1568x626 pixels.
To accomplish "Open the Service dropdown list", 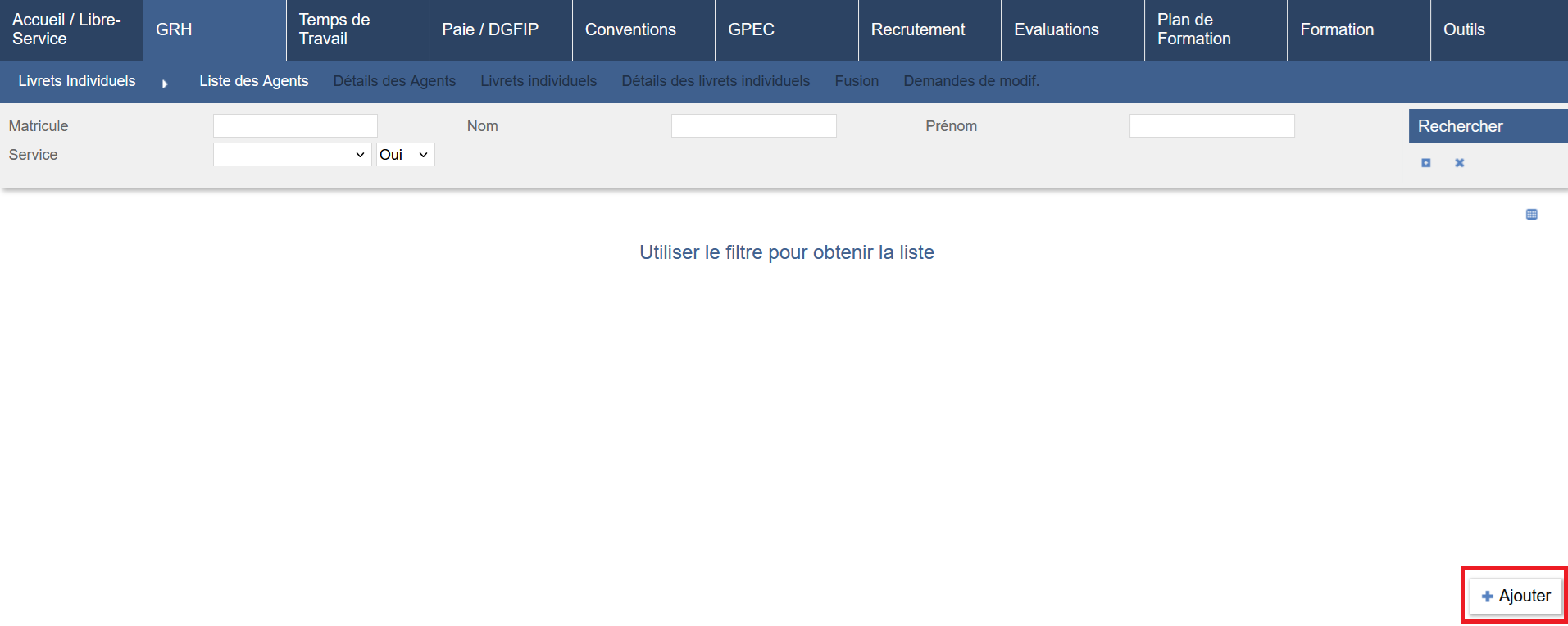I will [x=292, y=155].
